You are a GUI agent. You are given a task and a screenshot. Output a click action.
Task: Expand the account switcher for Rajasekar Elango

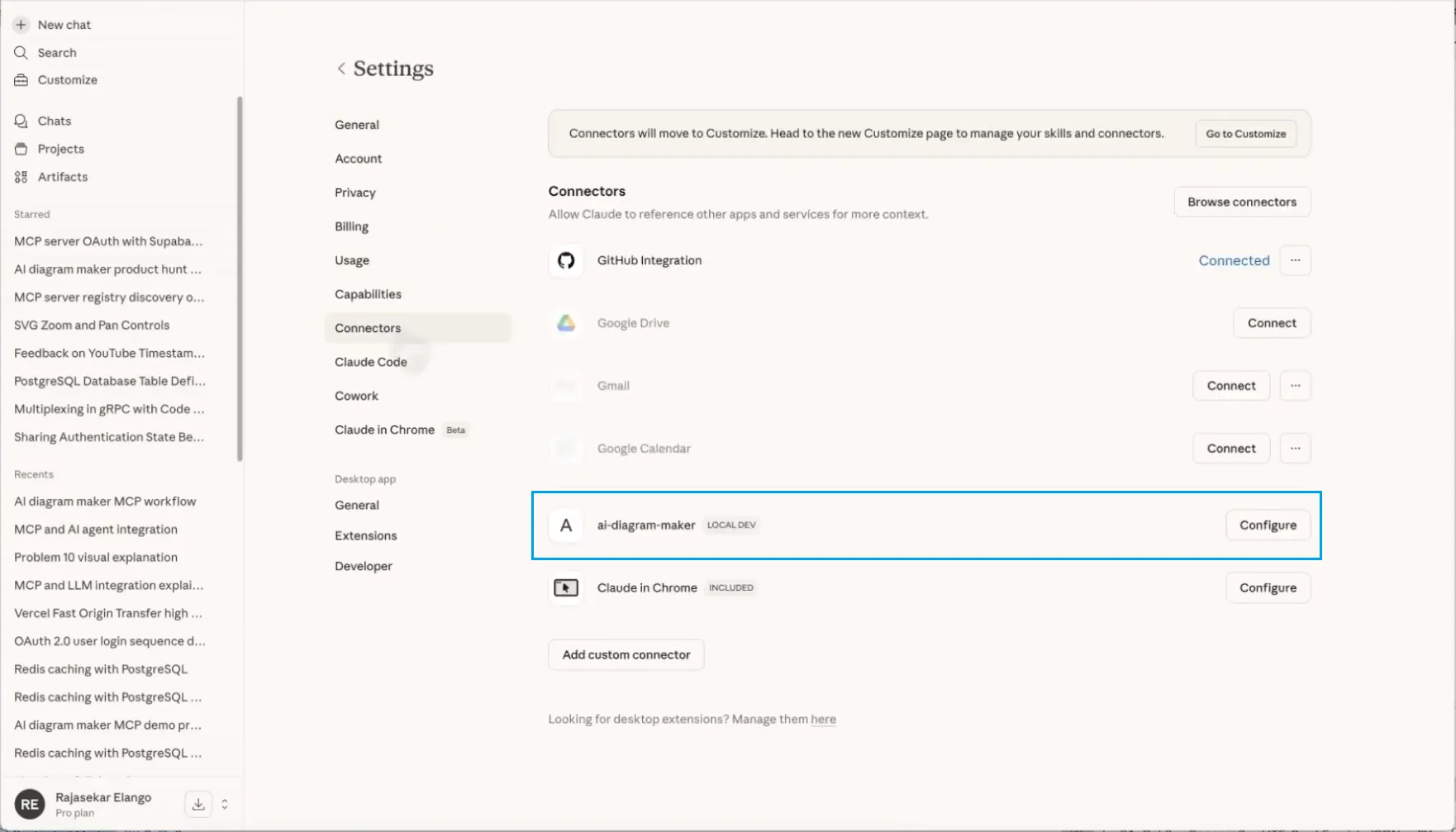click(225, 804)
